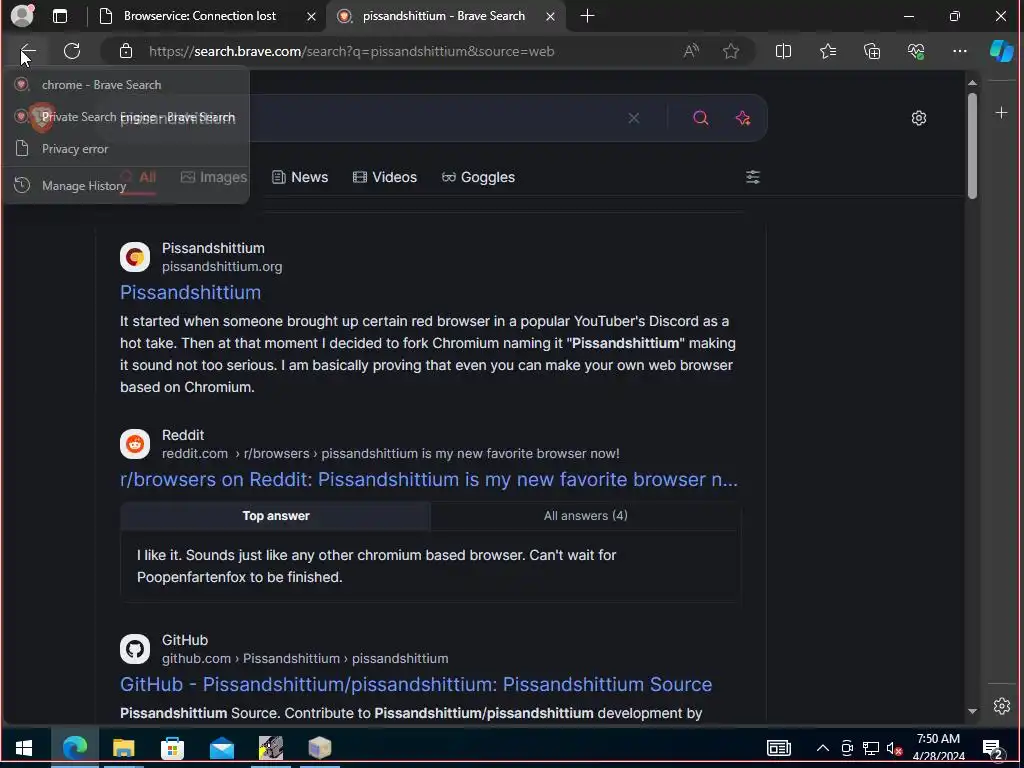Click the page vertical scrollbar thumb

[972, 145]
